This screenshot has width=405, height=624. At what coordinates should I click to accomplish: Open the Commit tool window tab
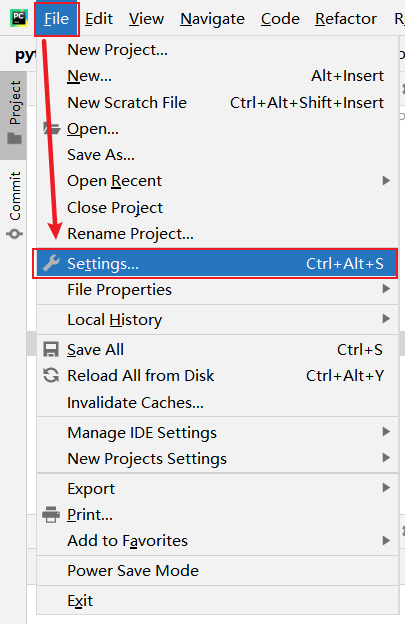[x=15, y=205]
